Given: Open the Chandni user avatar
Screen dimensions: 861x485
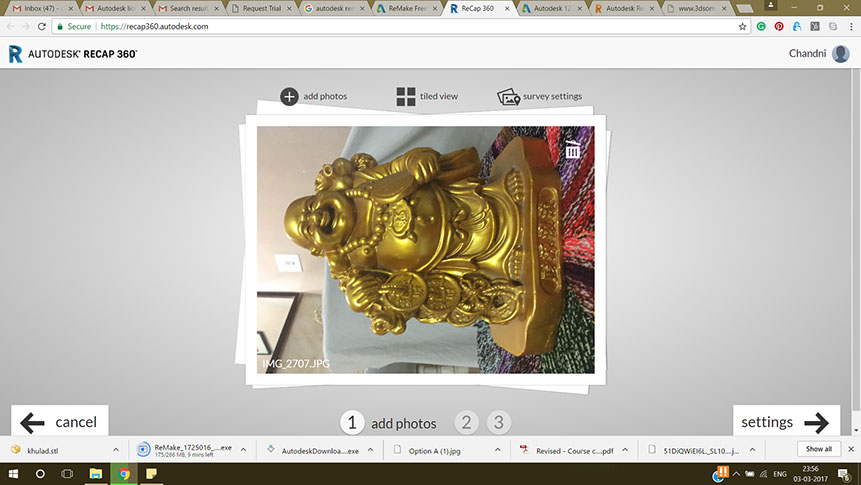Looking at the screenshot, I should click(x=840, y=53).
